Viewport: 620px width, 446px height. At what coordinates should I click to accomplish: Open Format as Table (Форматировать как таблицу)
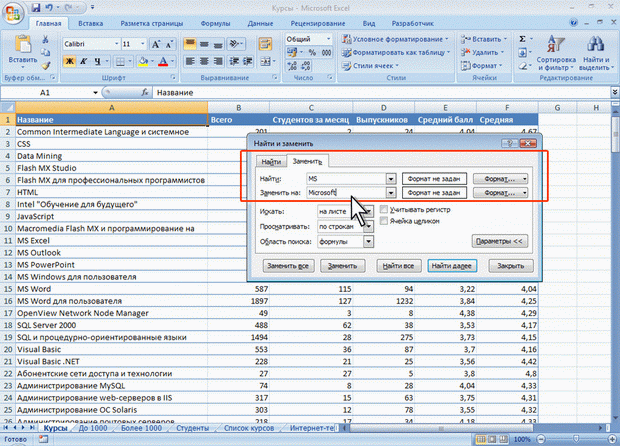pos(397,52)
